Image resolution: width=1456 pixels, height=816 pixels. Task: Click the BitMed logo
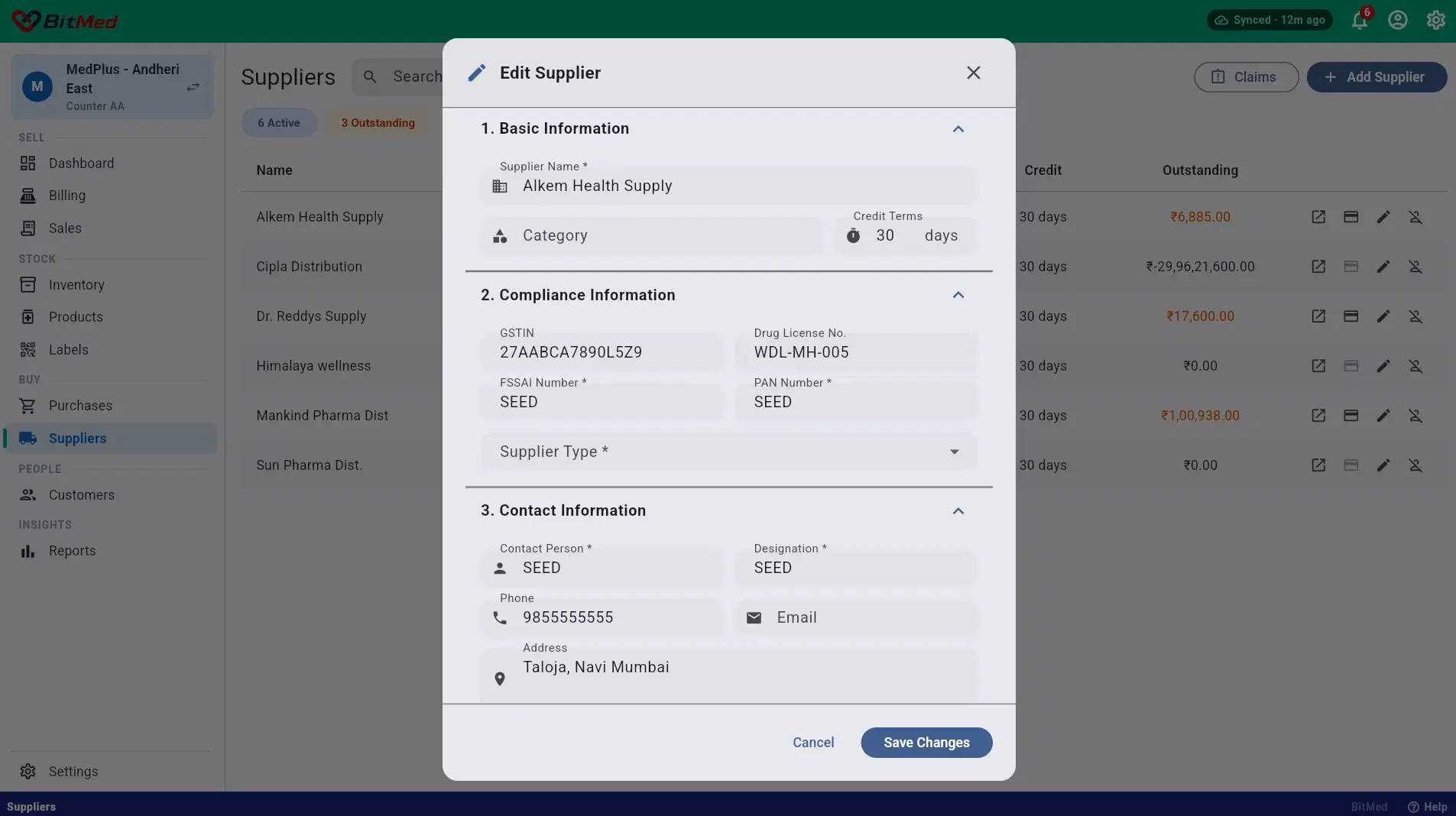tap(64, 21)
